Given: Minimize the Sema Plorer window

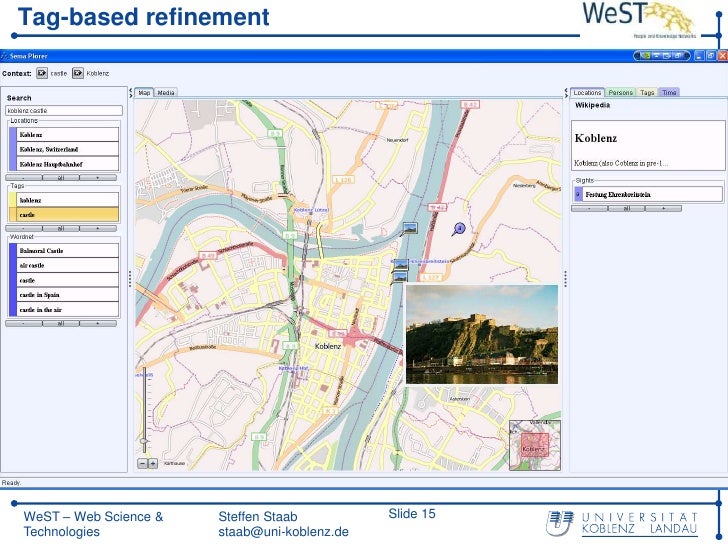Looking at the screenshot, I should tap(699, 56).
